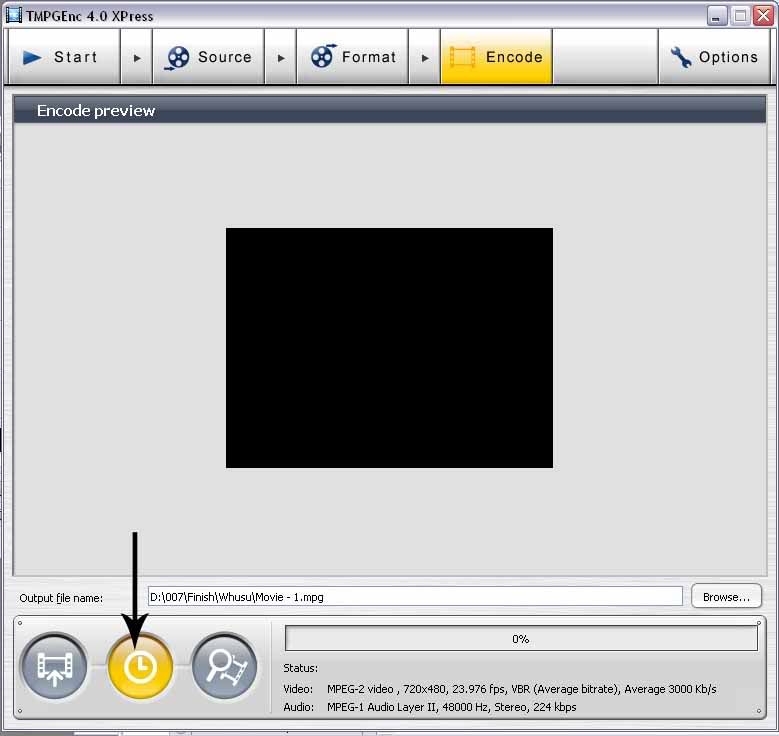Viewport: 779px width, 736px height.
Task: Click the arrow between Format and Encode
Action: click(425, 58)
